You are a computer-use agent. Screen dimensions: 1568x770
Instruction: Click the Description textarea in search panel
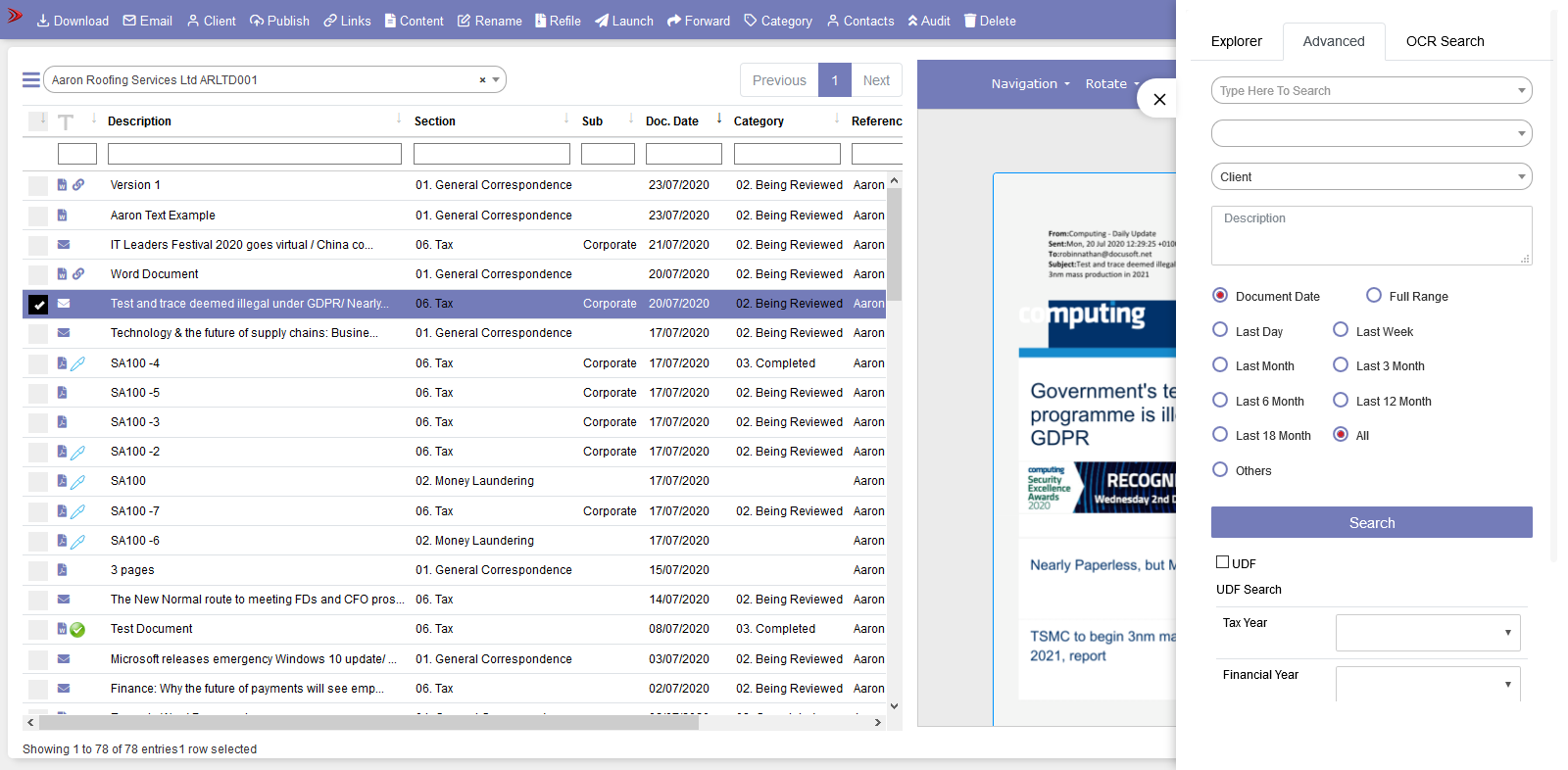(x=1372, y=235)
